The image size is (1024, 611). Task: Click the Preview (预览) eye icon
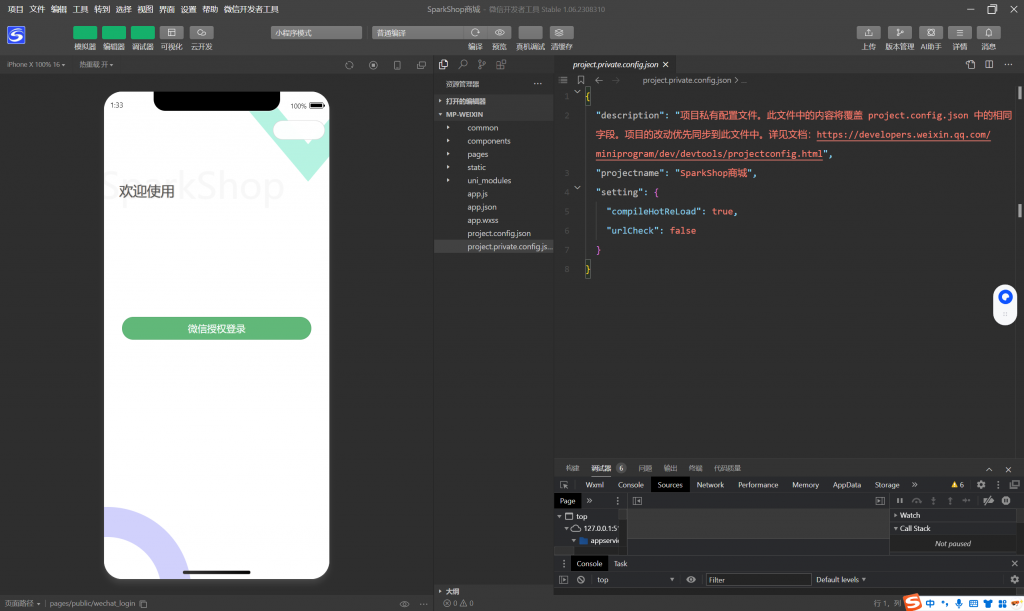[500, 33]
